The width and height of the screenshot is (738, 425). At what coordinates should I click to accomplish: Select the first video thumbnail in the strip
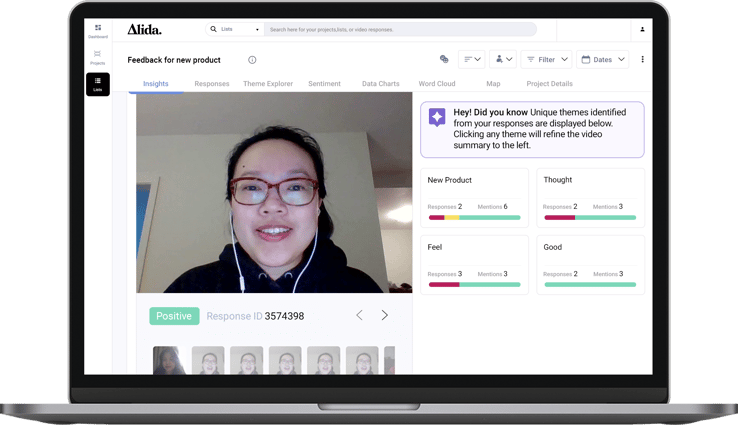169,360
